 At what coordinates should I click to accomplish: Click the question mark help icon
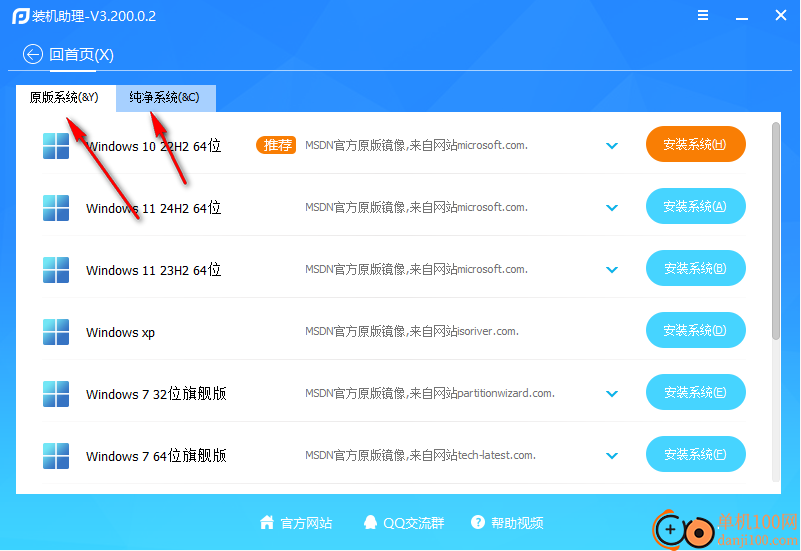coord(478,522)
